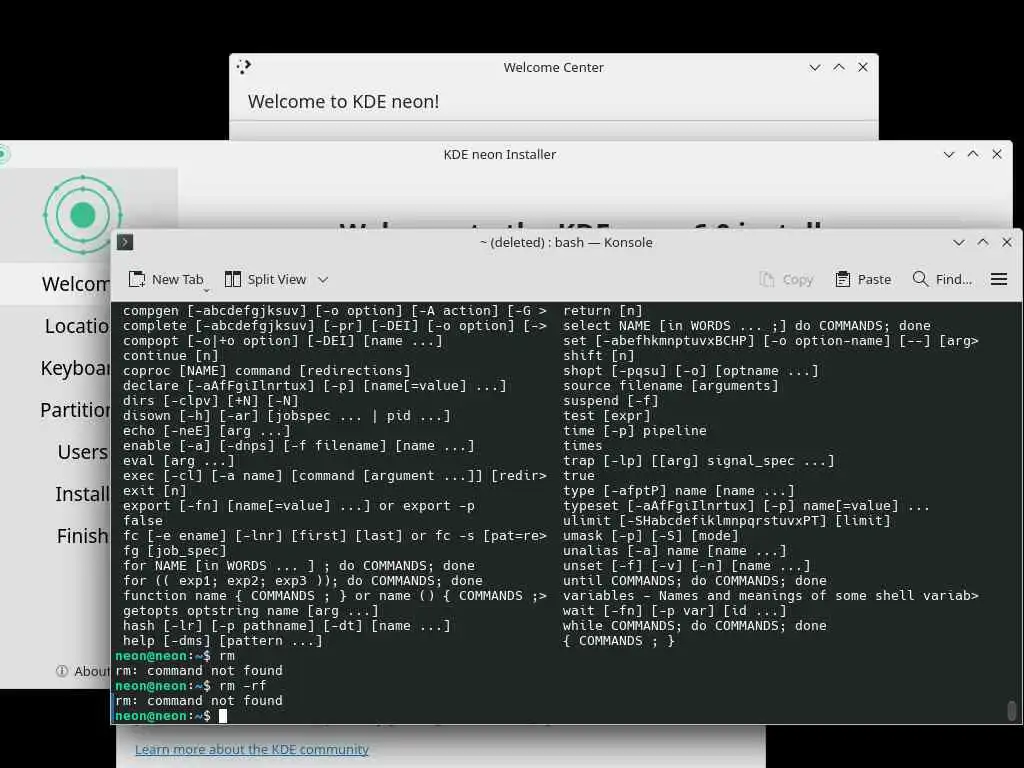Expand the Split View dropdown arrow
This screenshot has width=1024, height=768.
[x=323, y=280]
